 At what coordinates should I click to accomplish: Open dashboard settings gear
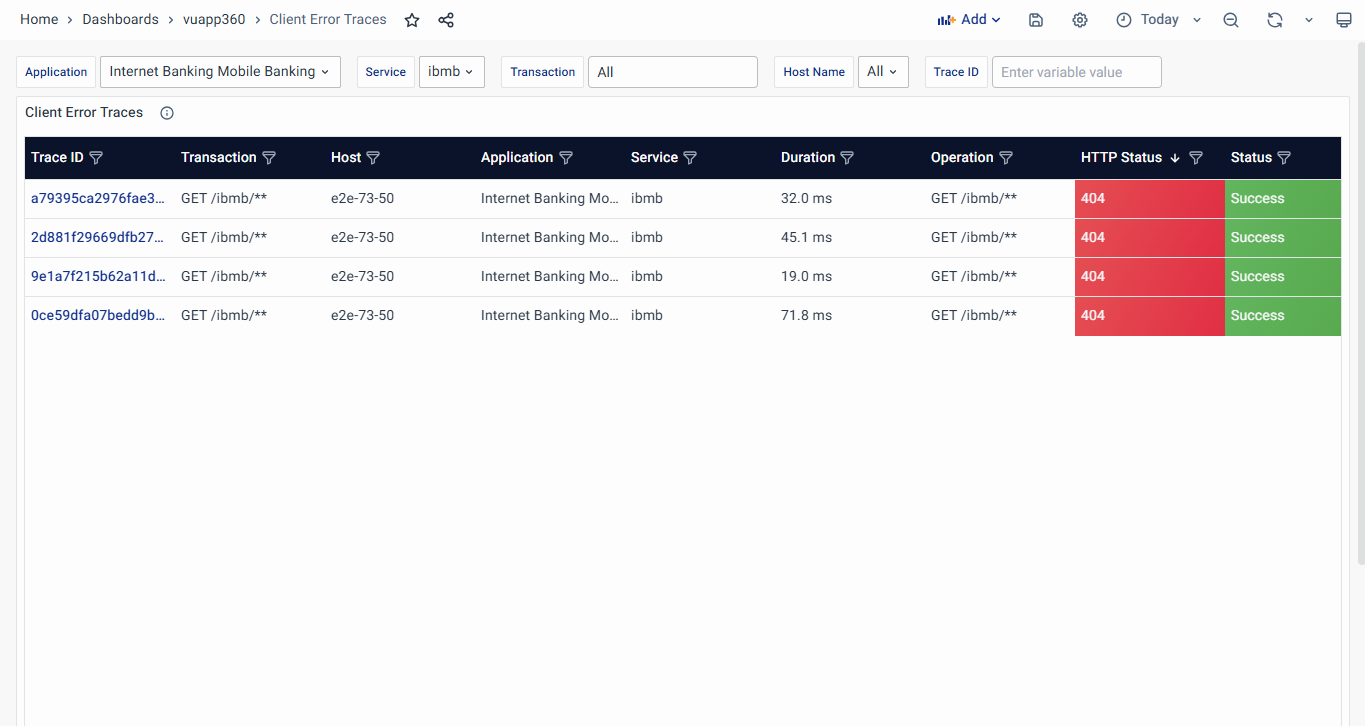[1080, 20]
